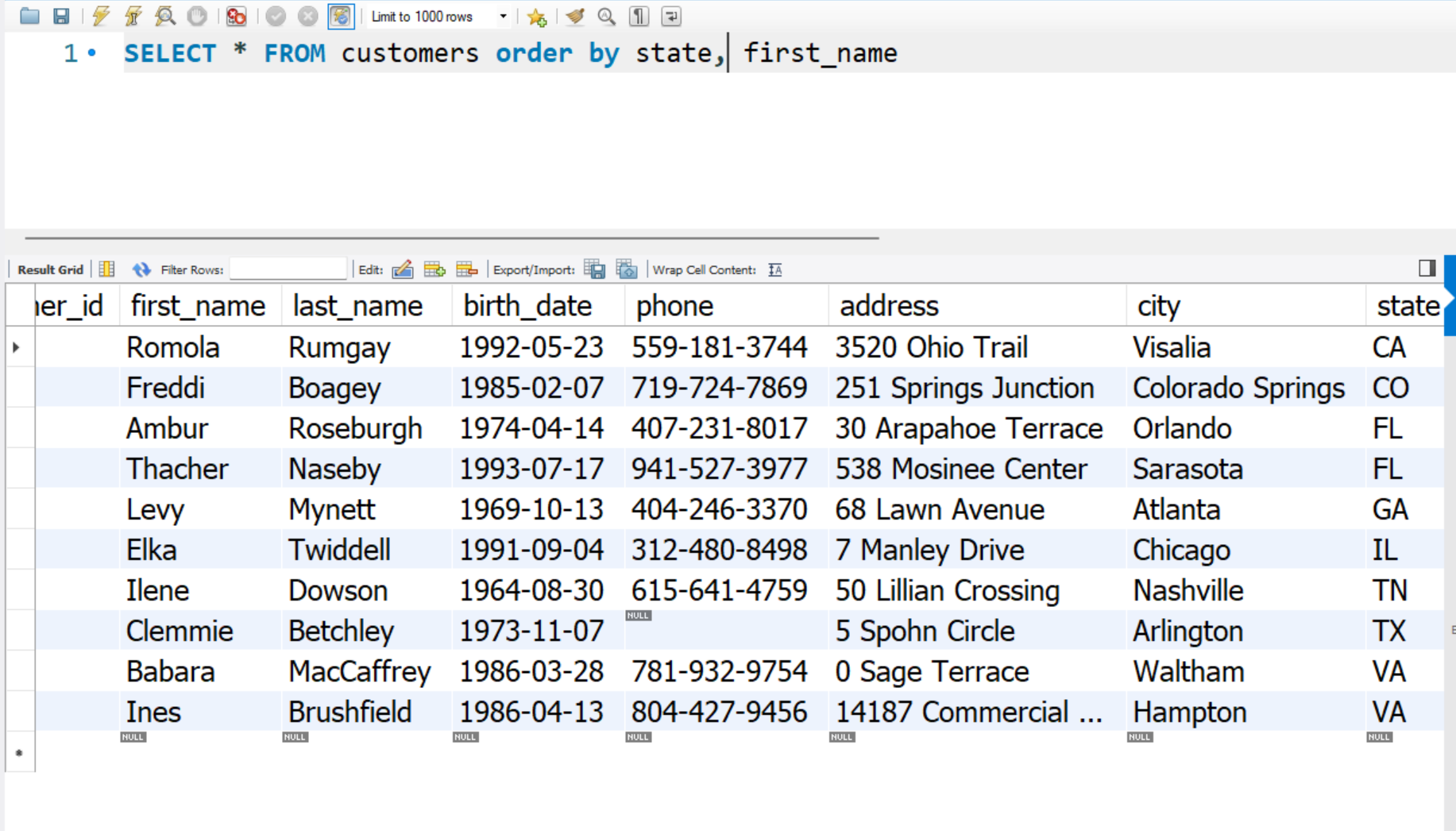1456x831 pixels.
Task: Save the script to file
Action: (61, 16)
